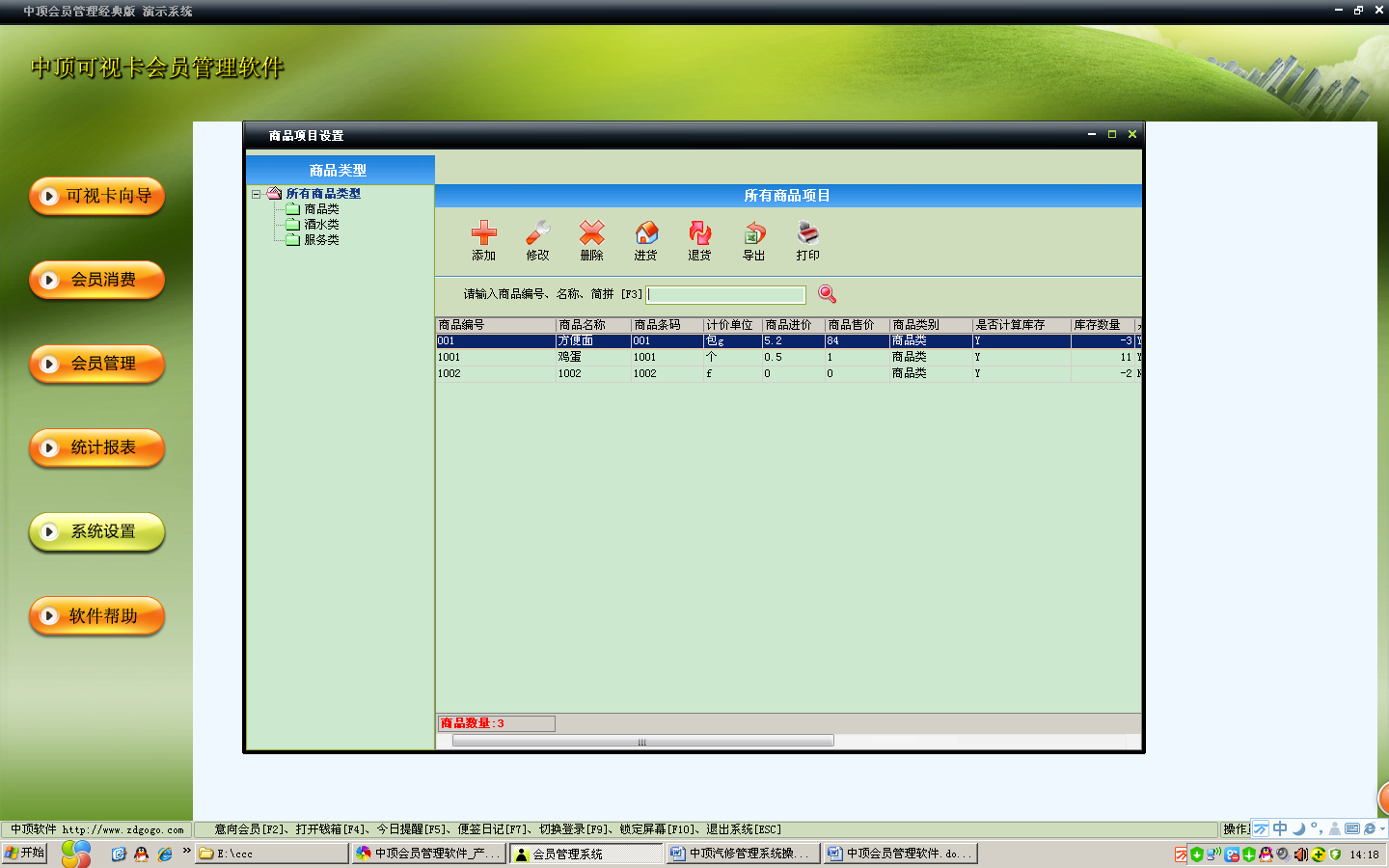
Task: Toggle punctuation mode in the language bar
Action: [x=1318, y=828]
